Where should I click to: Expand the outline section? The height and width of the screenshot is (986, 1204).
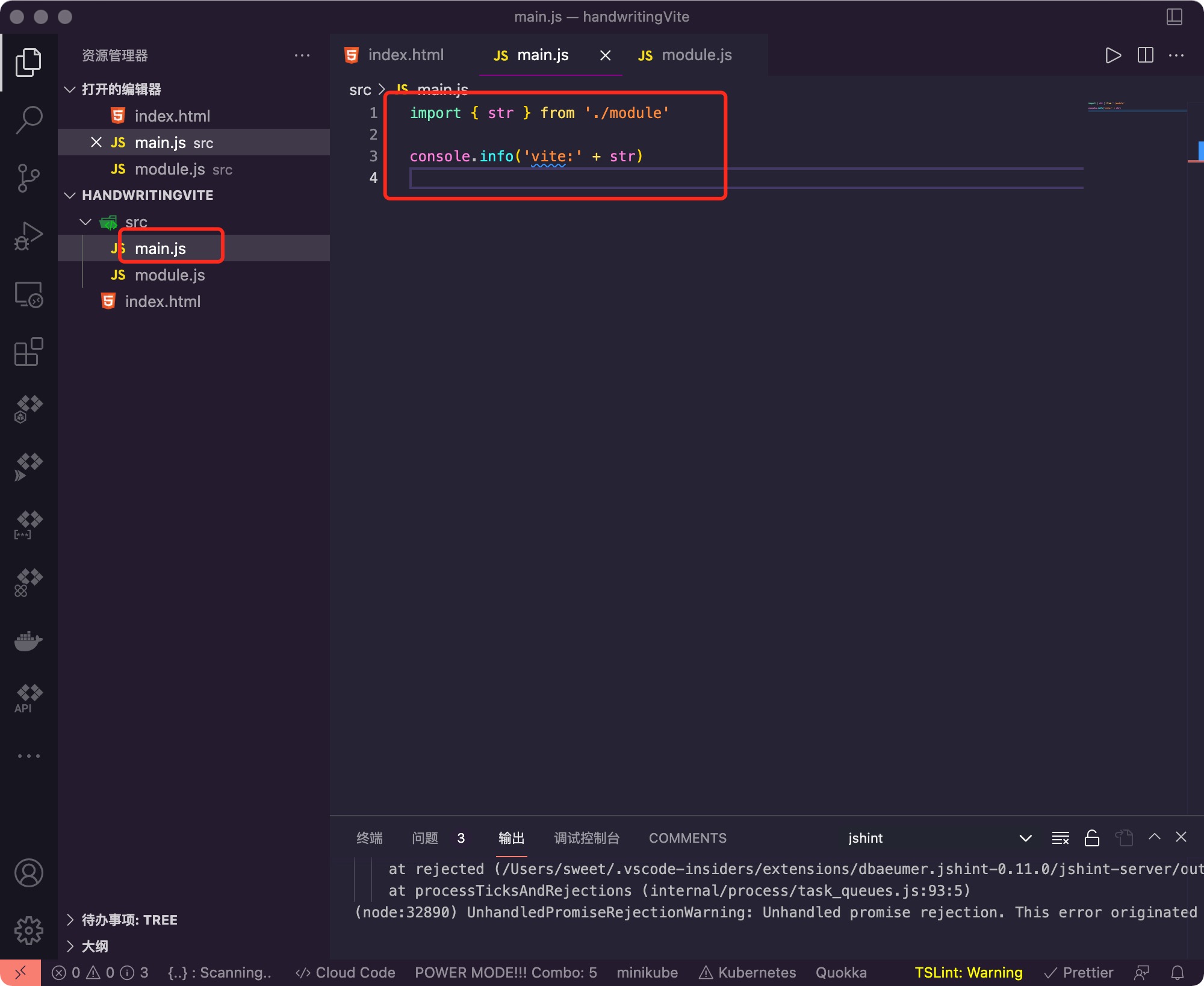(x=70, y=946)
